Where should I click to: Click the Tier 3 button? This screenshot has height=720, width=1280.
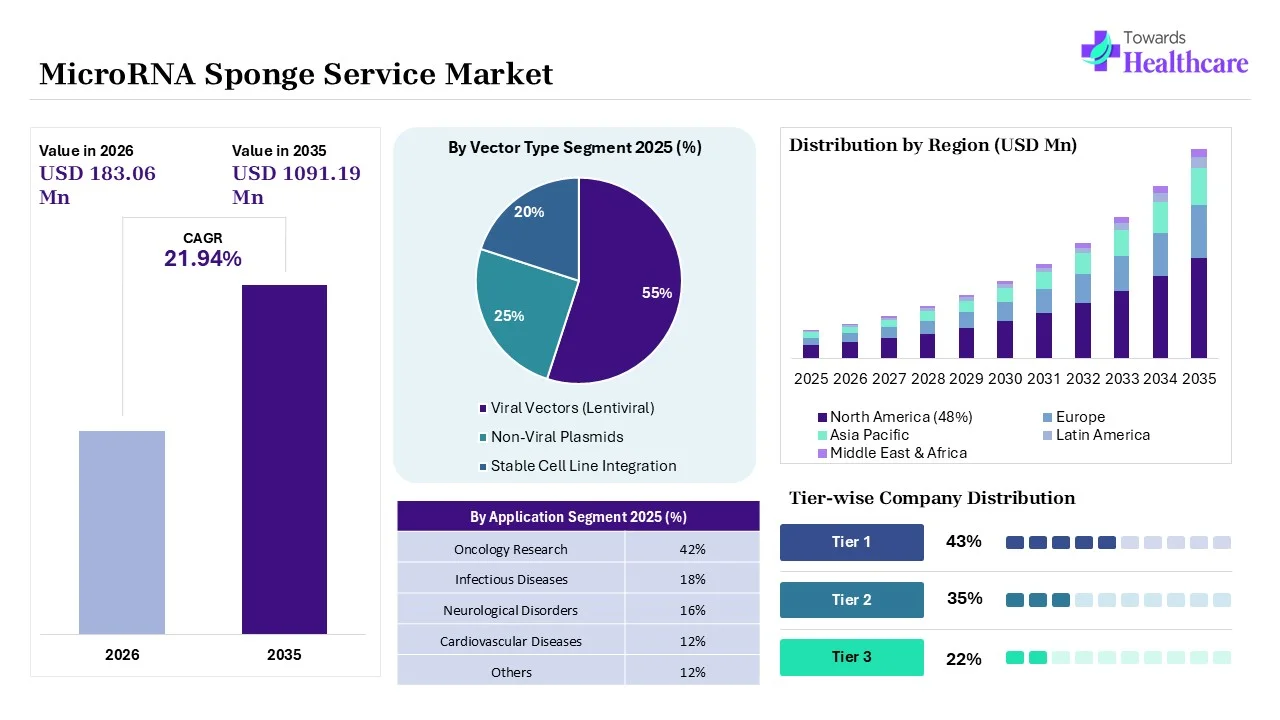[x=852, y=657]
